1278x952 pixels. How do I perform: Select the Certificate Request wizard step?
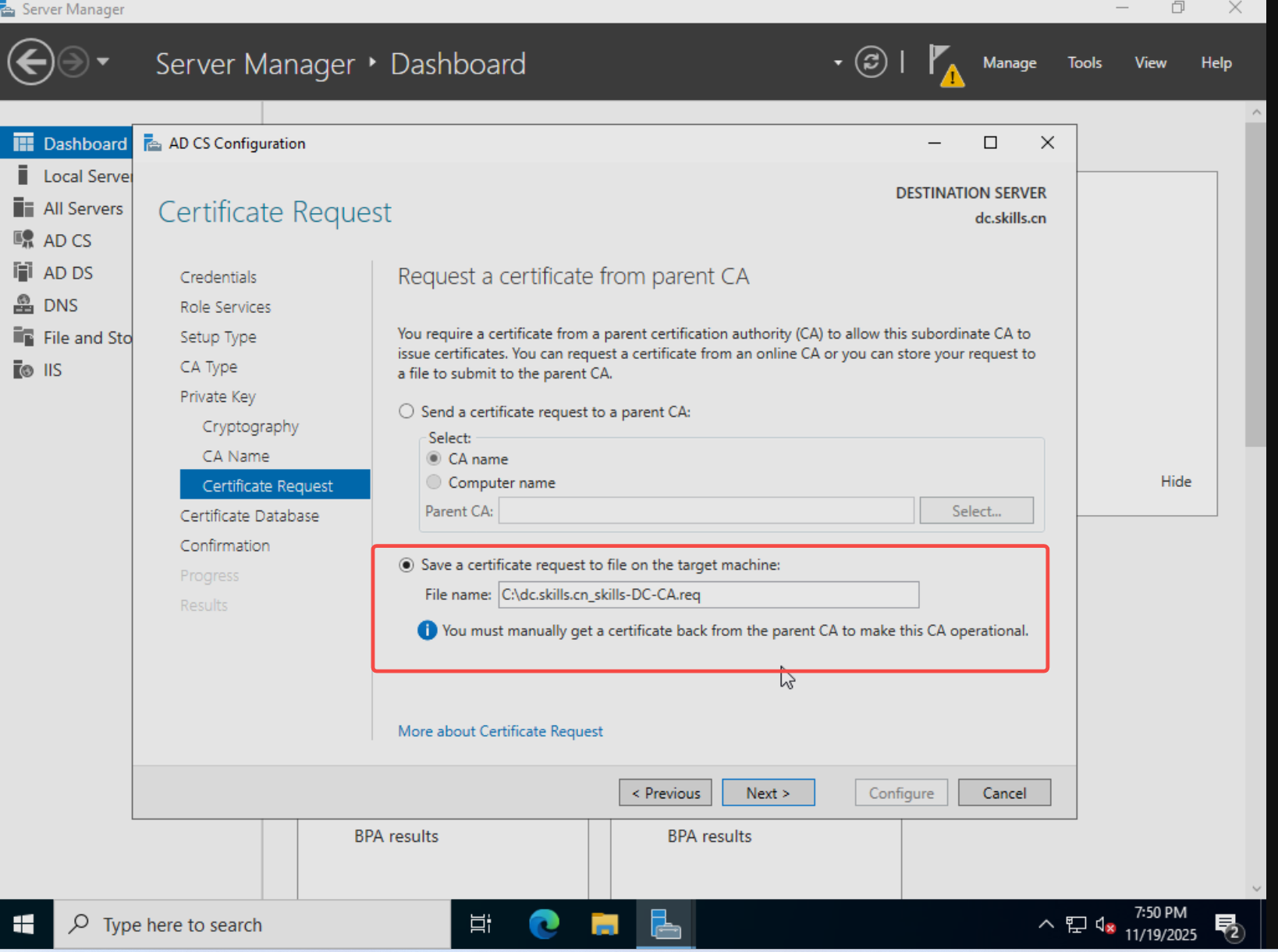pos(275,485)
